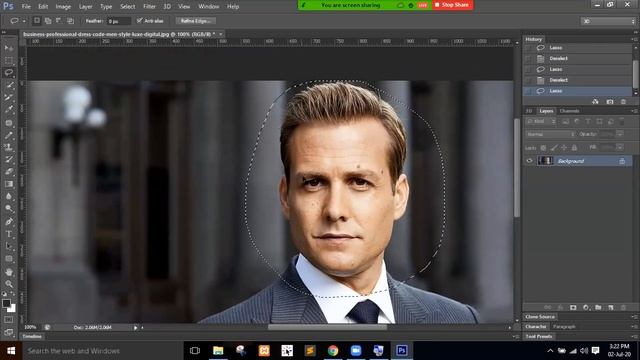Select the Quick Selection tool

tap(9, 85)
